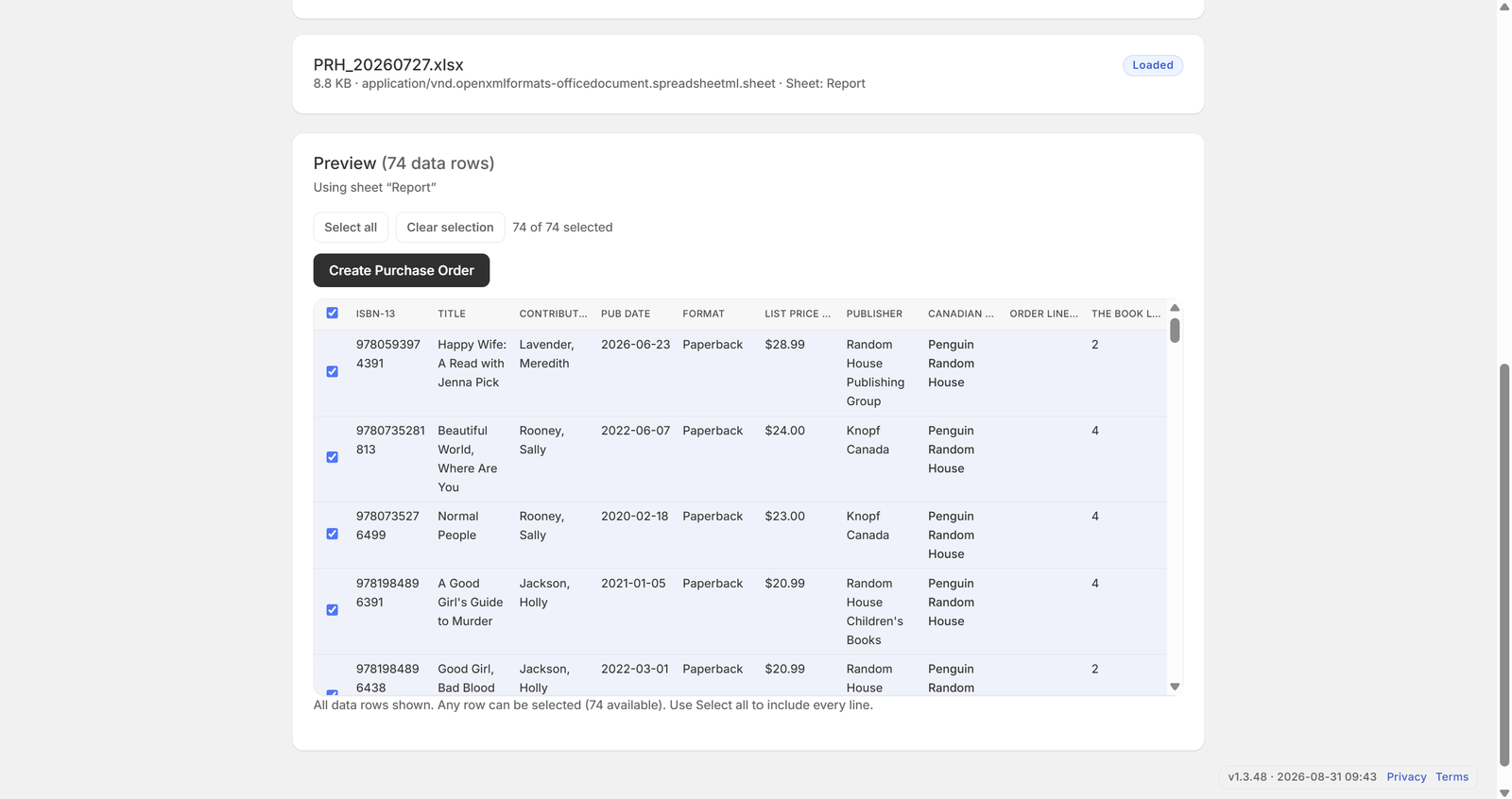Click the page scroll-down arrow
The width and height of the screenshot is (1512, 799).
pos(1504,792)
